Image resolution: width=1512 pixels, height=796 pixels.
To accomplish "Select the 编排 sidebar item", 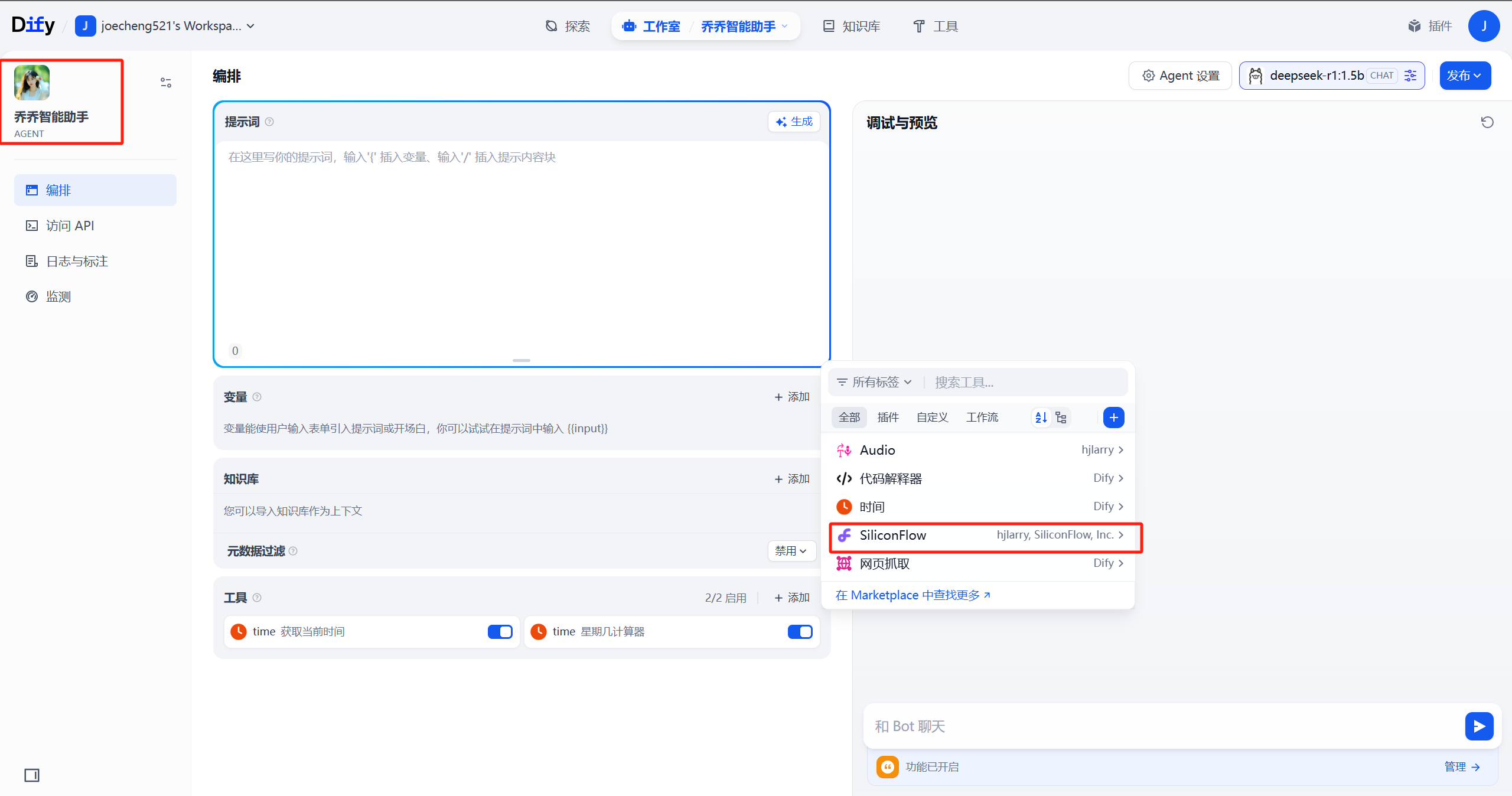I will click(95, 190).
